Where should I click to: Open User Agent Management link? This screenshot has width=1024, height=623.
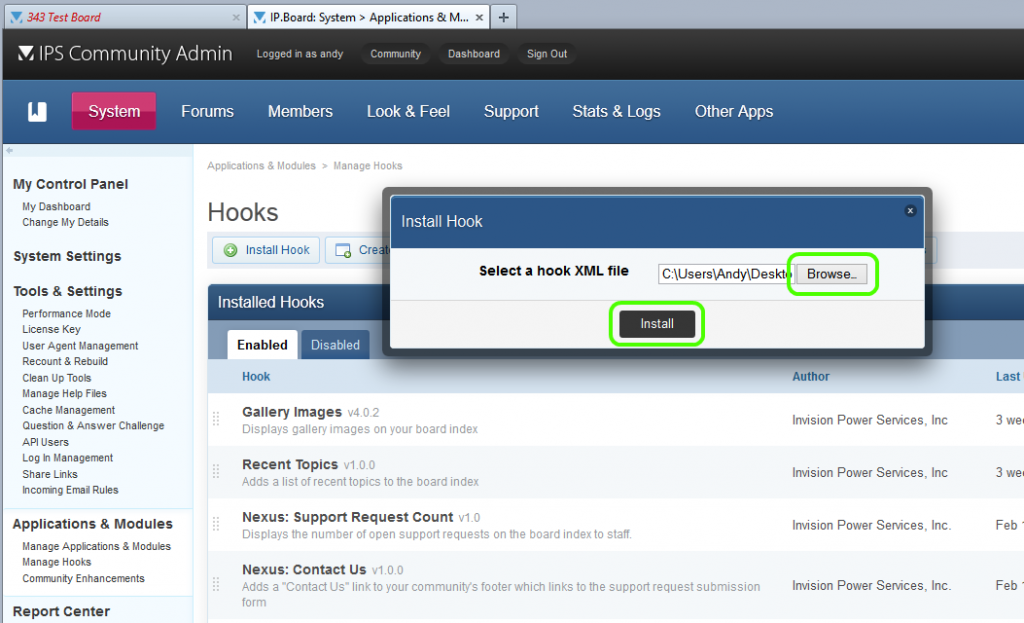coord(80,345)
